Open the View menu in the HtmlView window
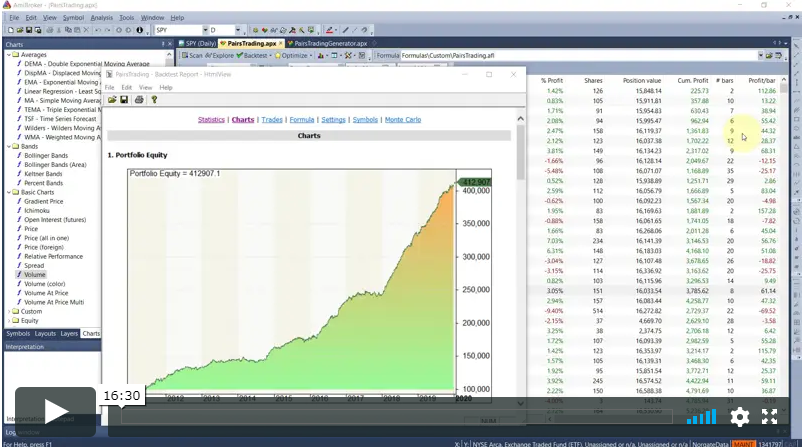Image resolution: width=803 pixels, height=447 pixels. (145, 88)
